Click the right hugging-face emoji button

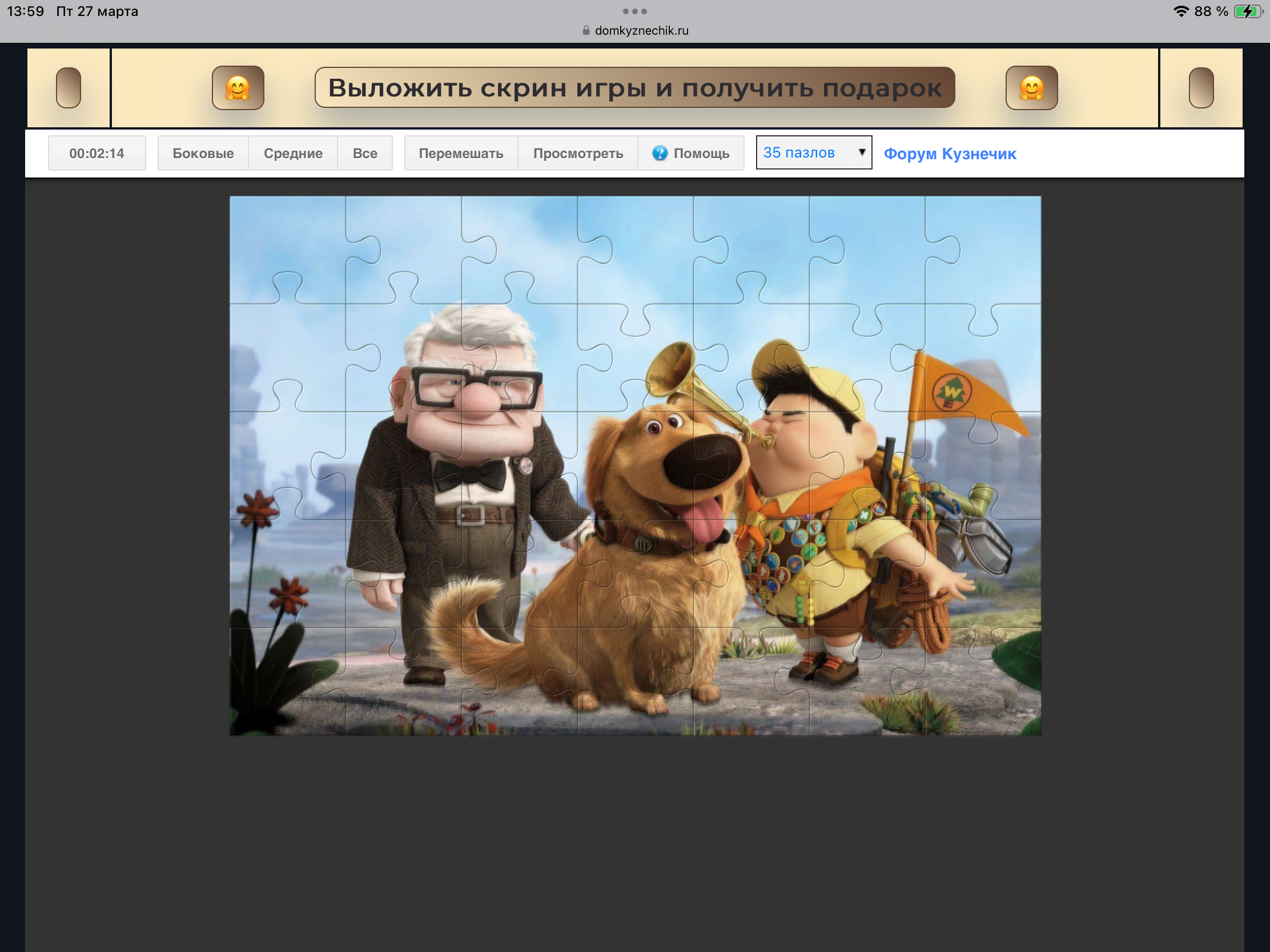tap(1031, 88)
